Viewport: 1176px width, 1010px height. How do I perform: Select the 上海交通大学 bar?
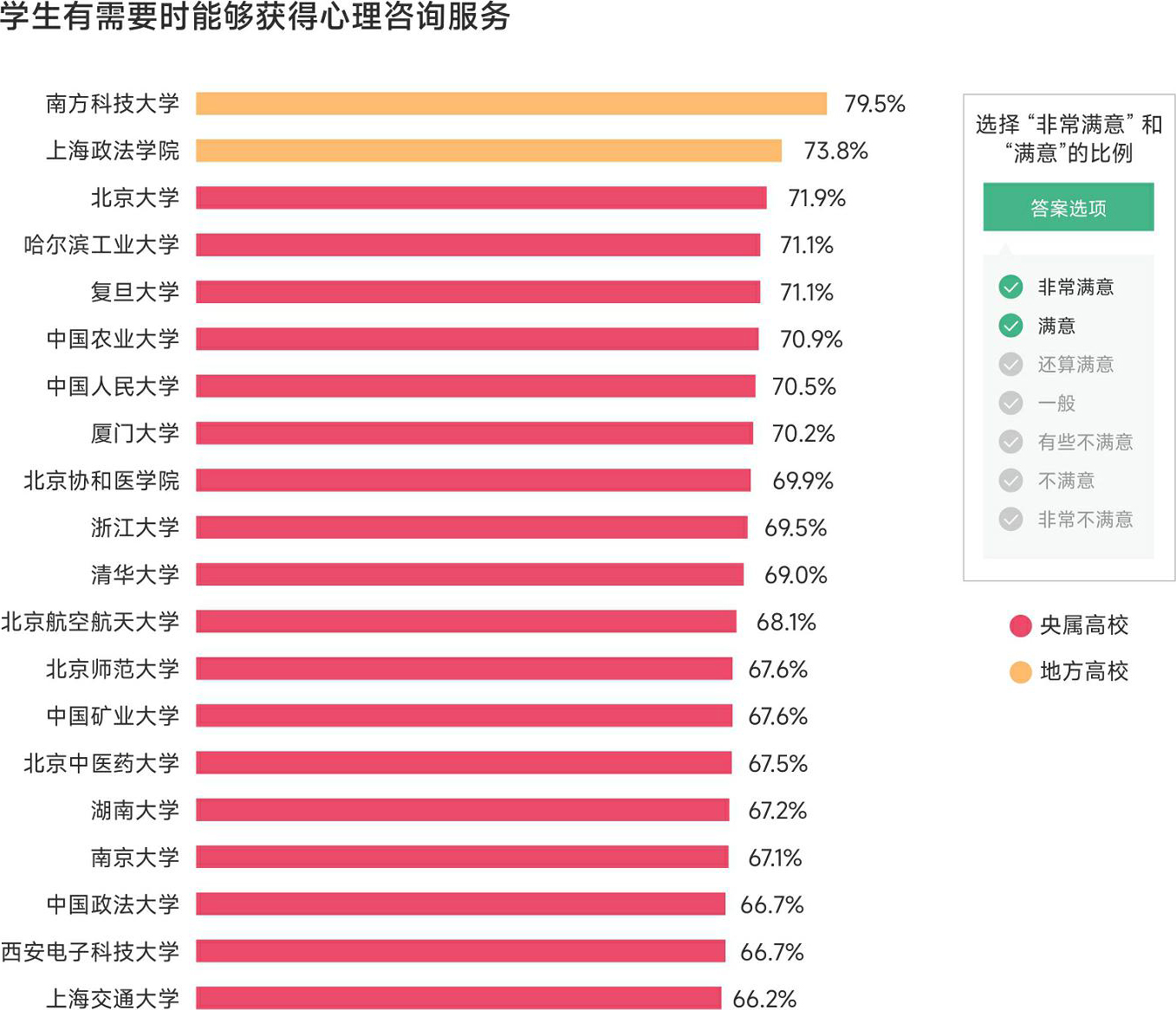click(458, 998)
